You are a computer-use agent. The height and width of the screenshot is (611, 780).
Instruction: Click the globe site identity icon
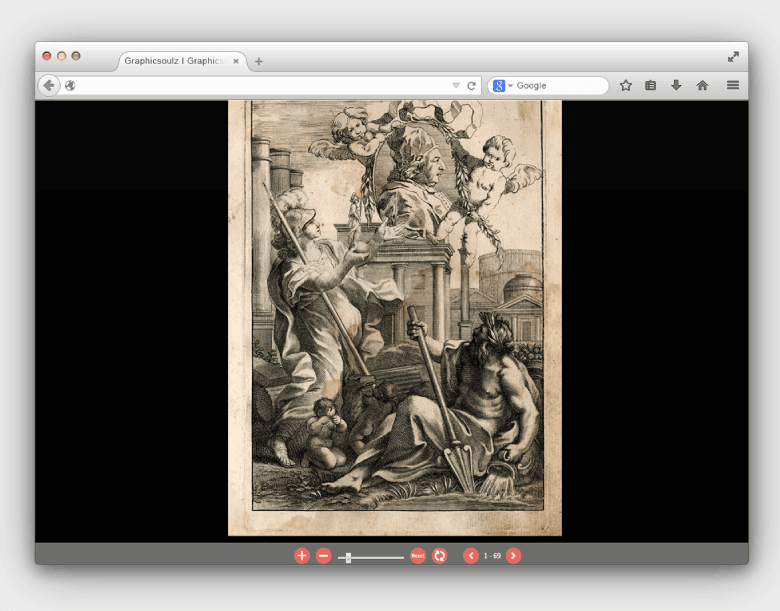pos(70,86)
